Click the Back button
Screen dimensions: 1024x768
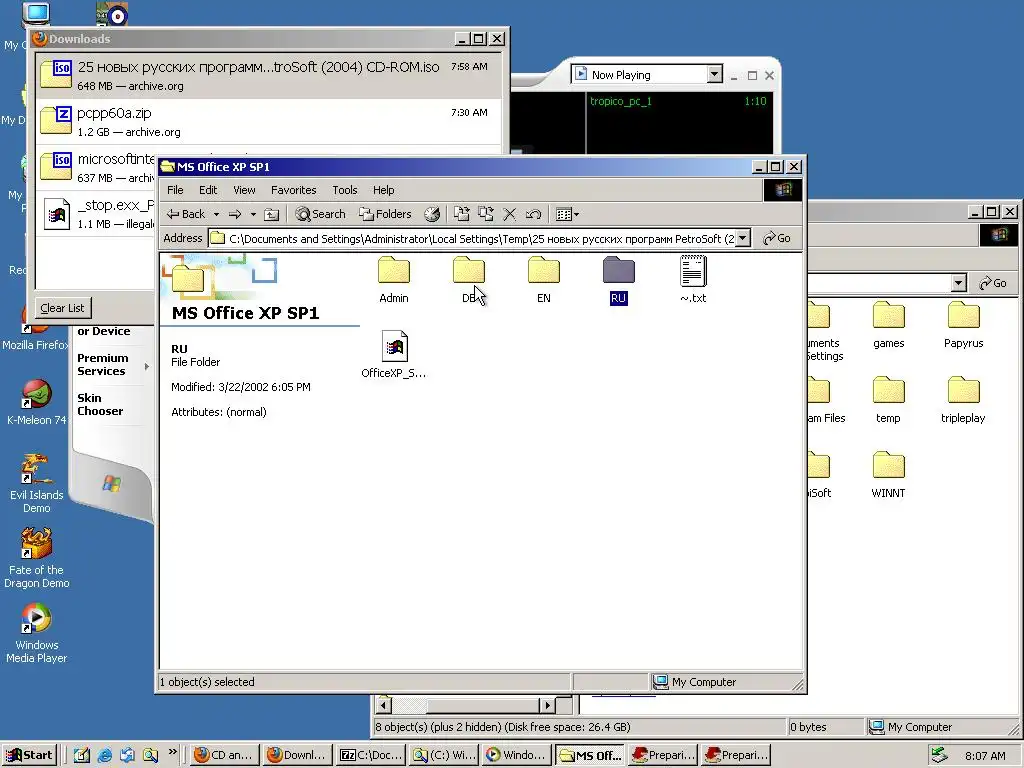point(186,214)
